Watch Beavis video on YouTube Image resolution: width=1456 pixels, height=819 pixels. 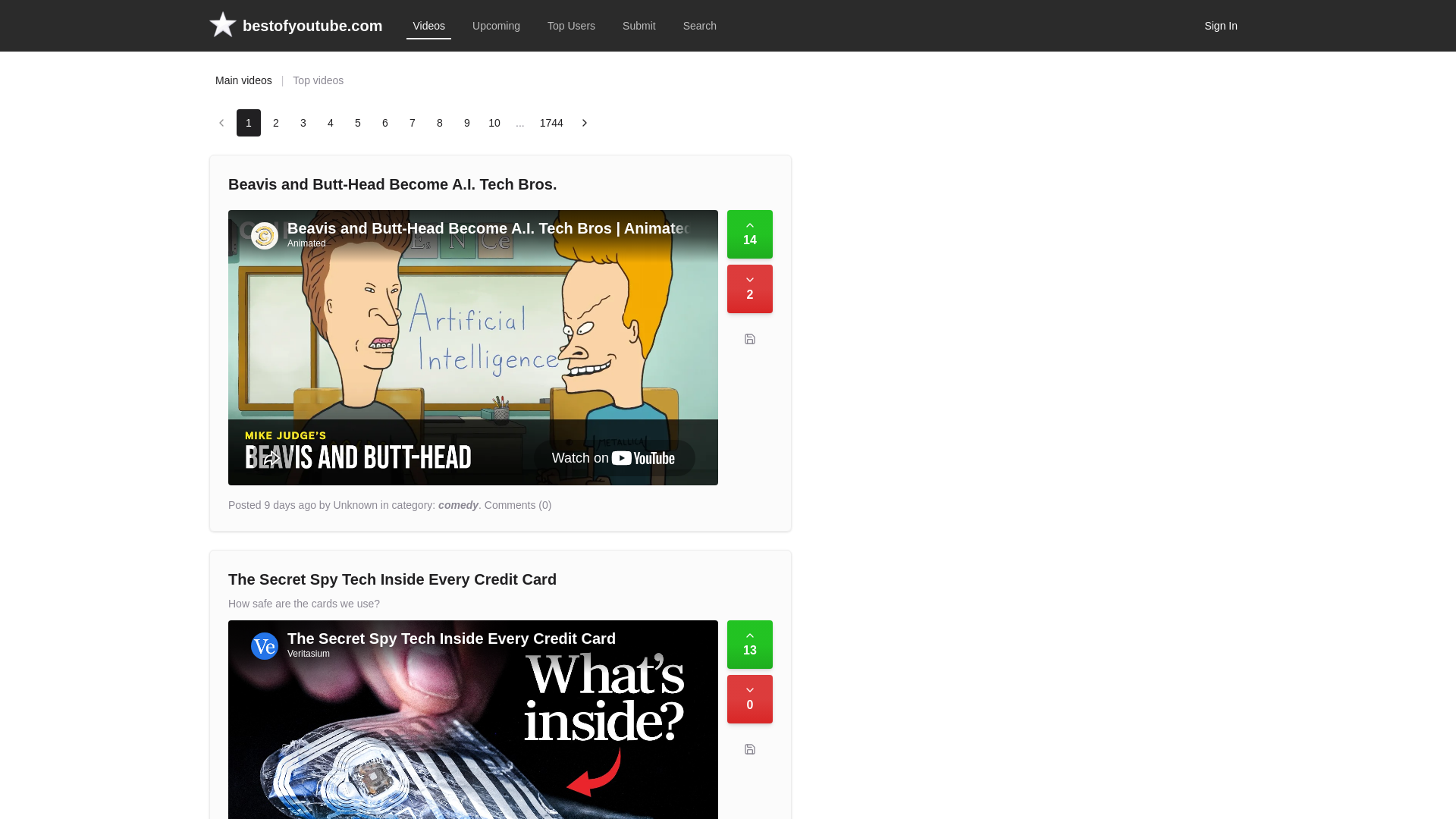pyautogui.click(x=614, y=458)
